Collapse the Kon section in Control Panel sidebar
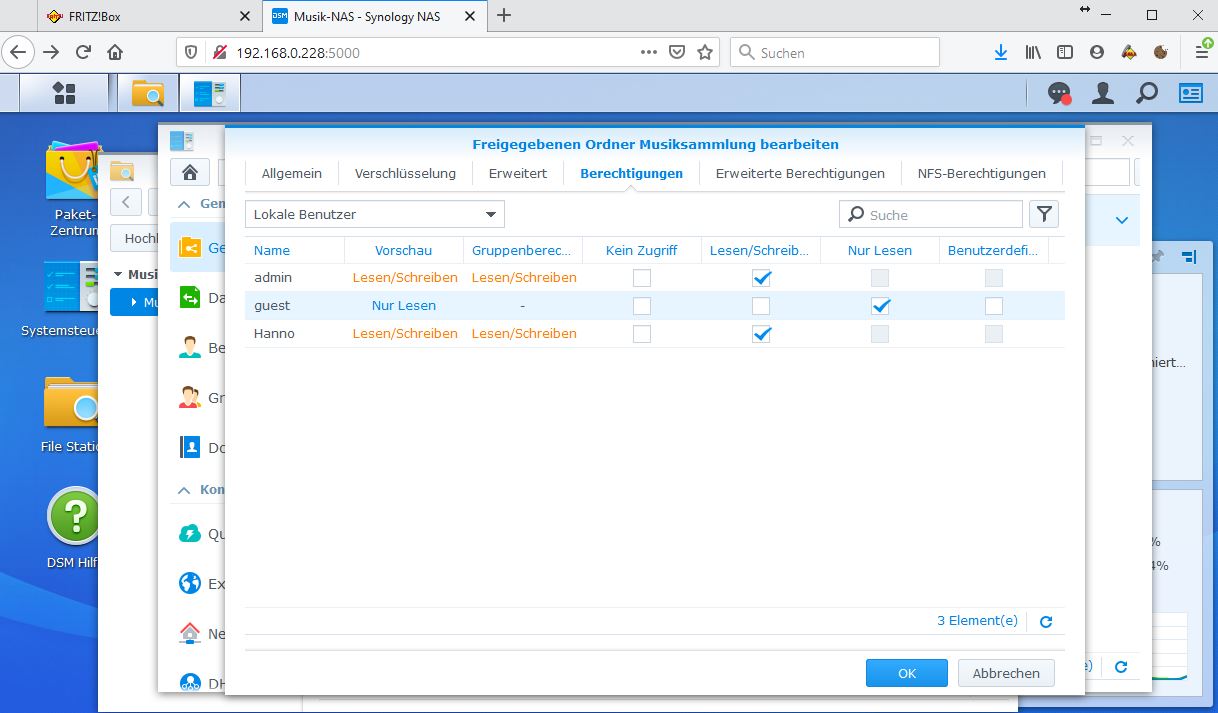1218x713 pixels. (x=184, y=490)
